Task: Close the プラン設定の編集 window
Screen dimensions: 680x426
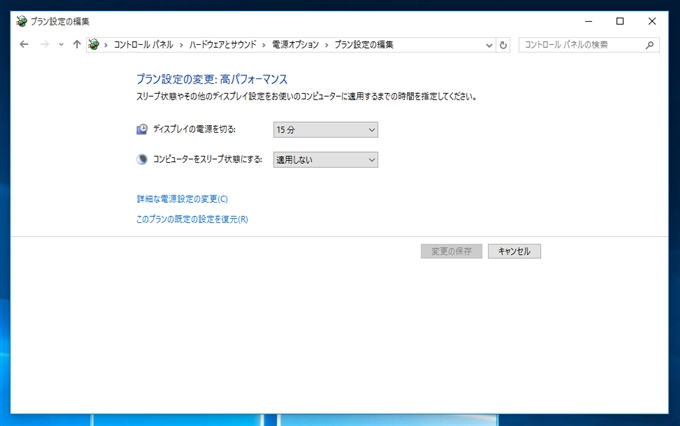Action: click(x=652, y=21)
